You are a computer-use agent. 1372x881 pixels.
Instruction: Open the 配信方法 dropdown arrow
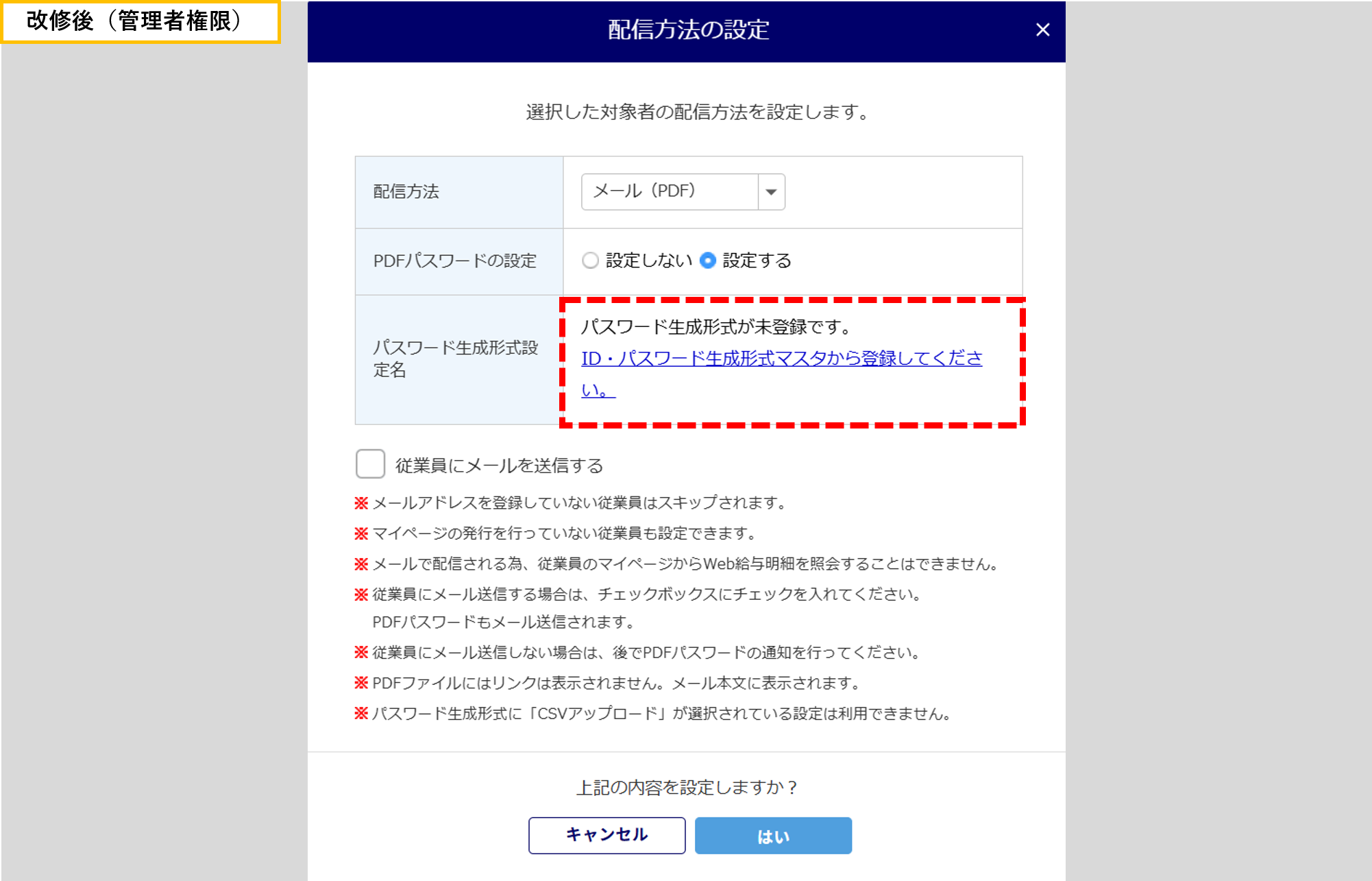click(771, 192)
